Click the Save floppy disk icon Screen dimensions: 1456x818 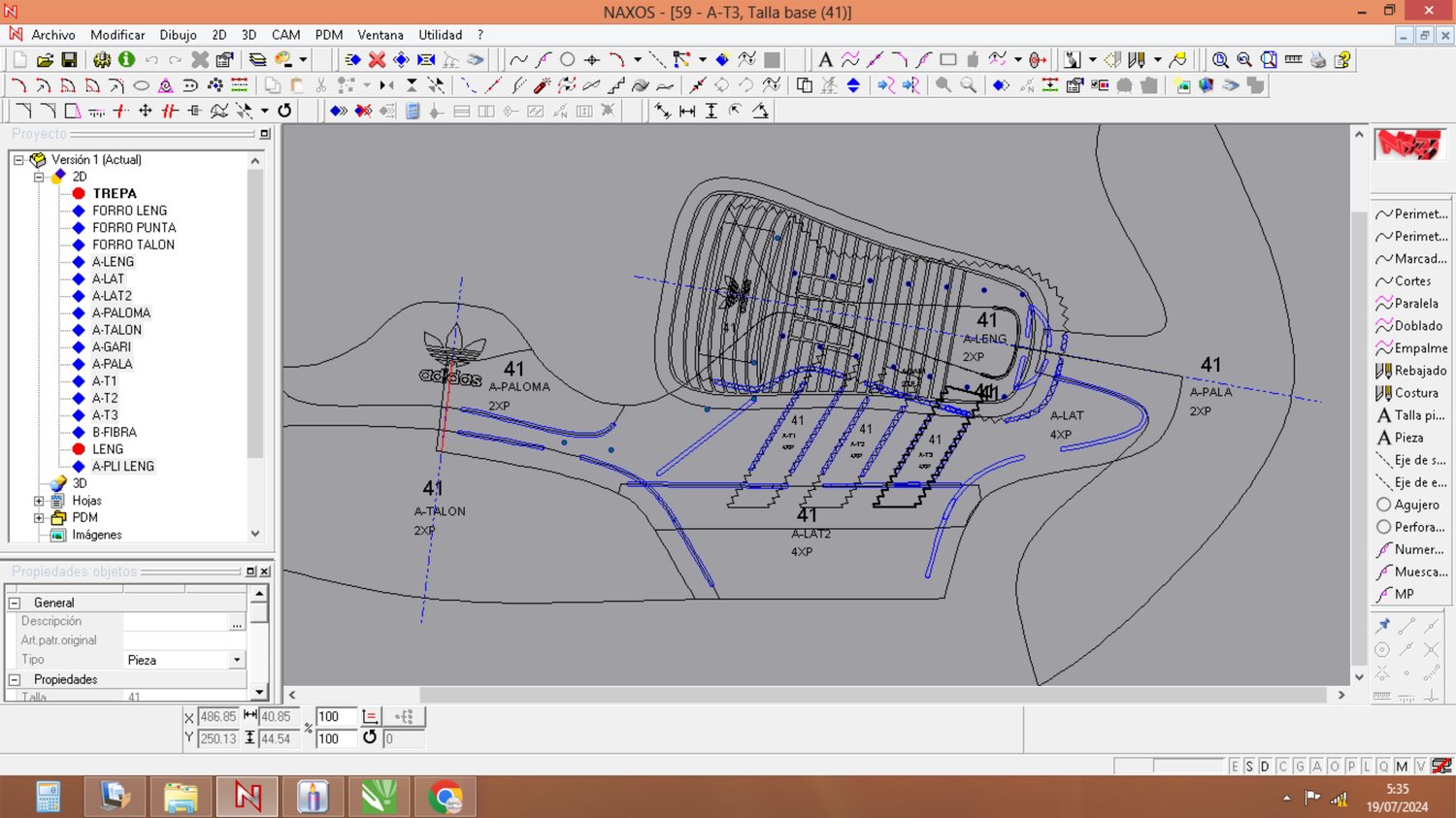(x=69, y=60)
